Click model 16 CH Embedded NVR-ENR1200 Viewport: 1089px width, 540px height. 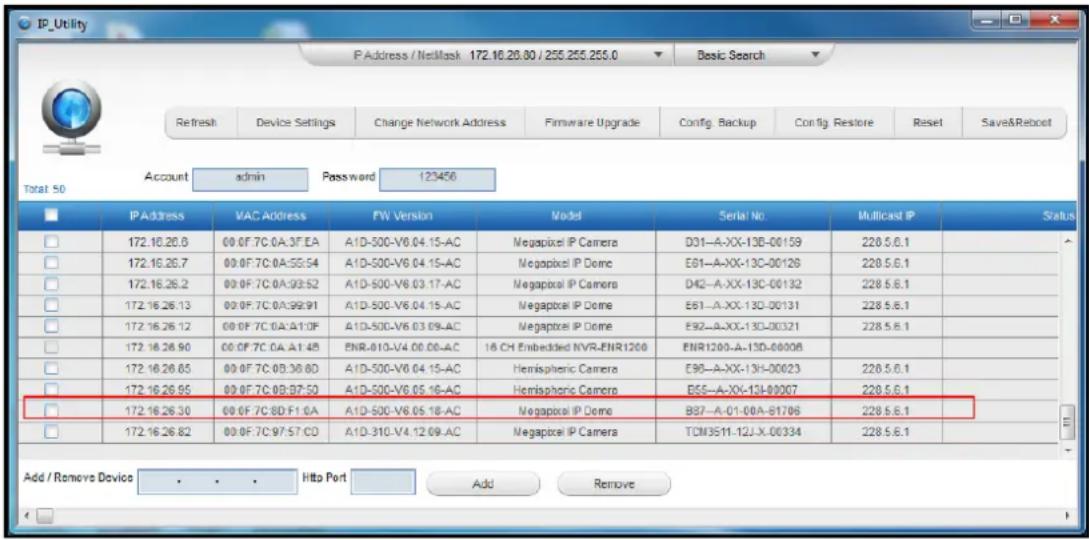[565, 346]
